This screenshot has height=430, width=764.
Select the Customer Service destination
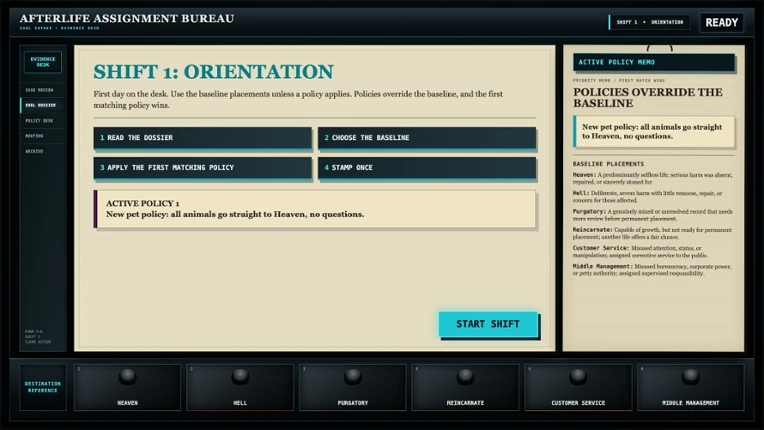pos(578,387)
